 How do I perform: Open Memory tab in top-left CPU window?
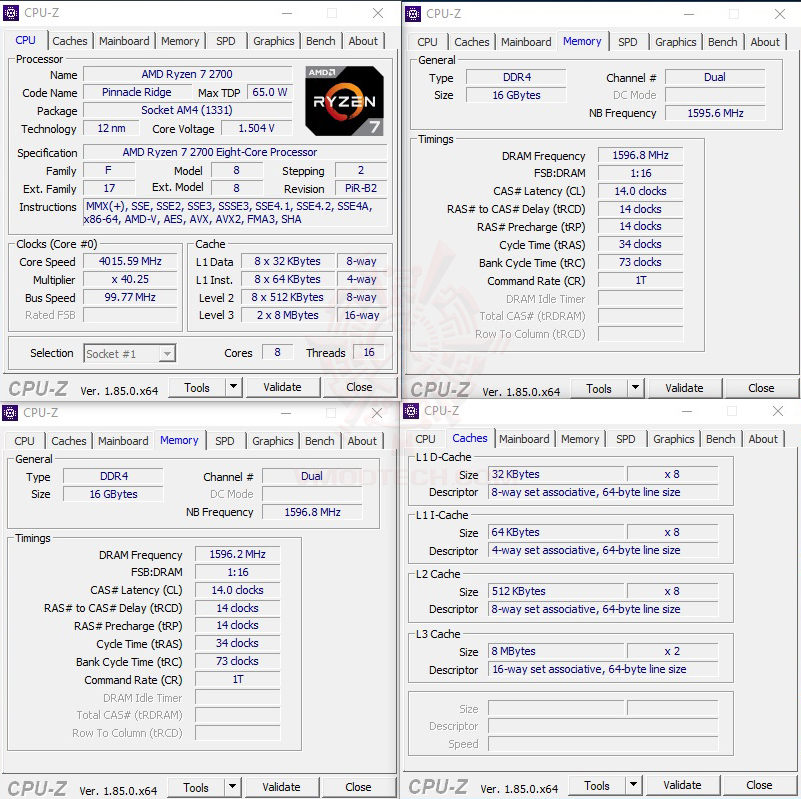coord(180,41)
